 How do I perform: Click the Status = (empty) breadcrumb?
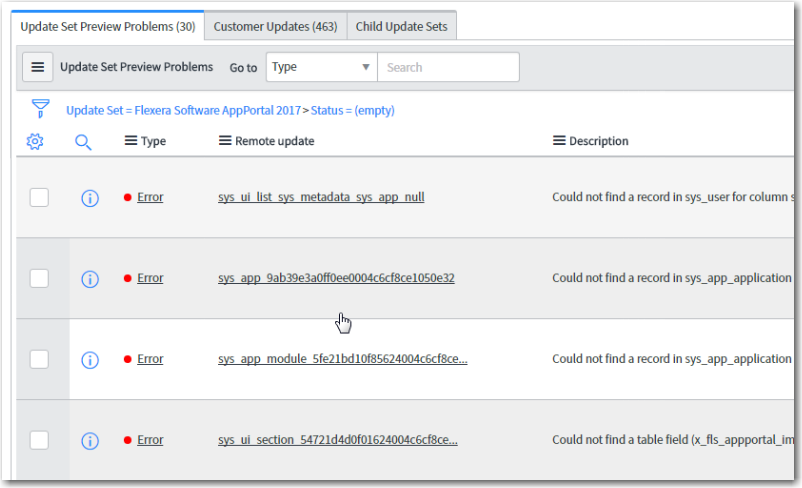tap(352, 110)
